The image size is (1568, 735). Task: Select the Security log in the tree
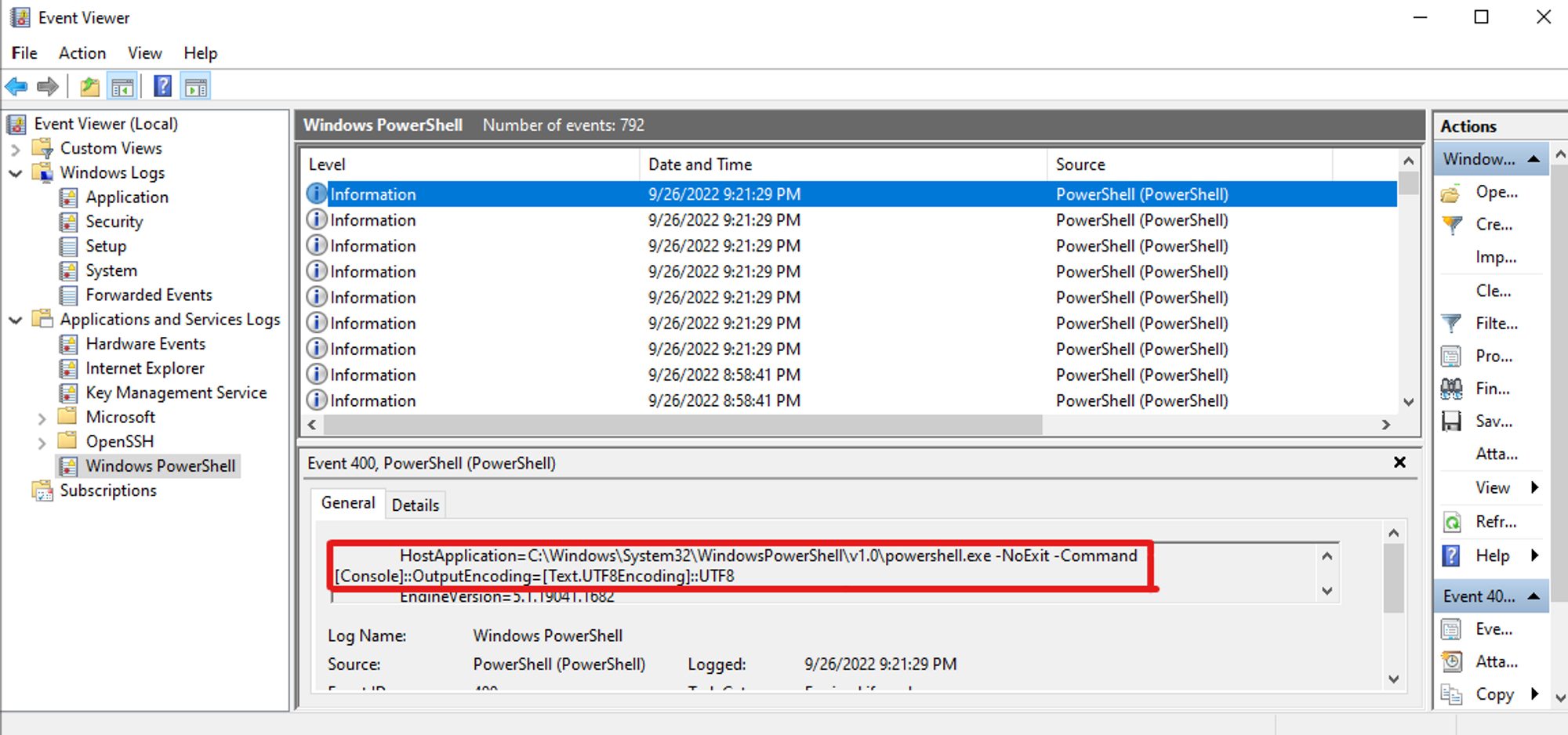coord(114,222)
